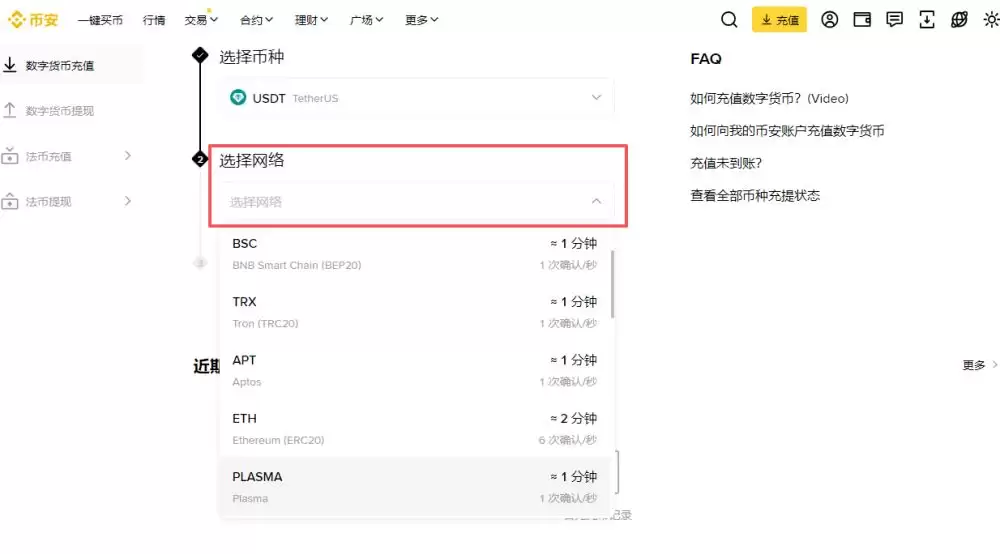Choose the PLASMA network option
Screen dimensions: 1000x554
(x=415, y=487)
